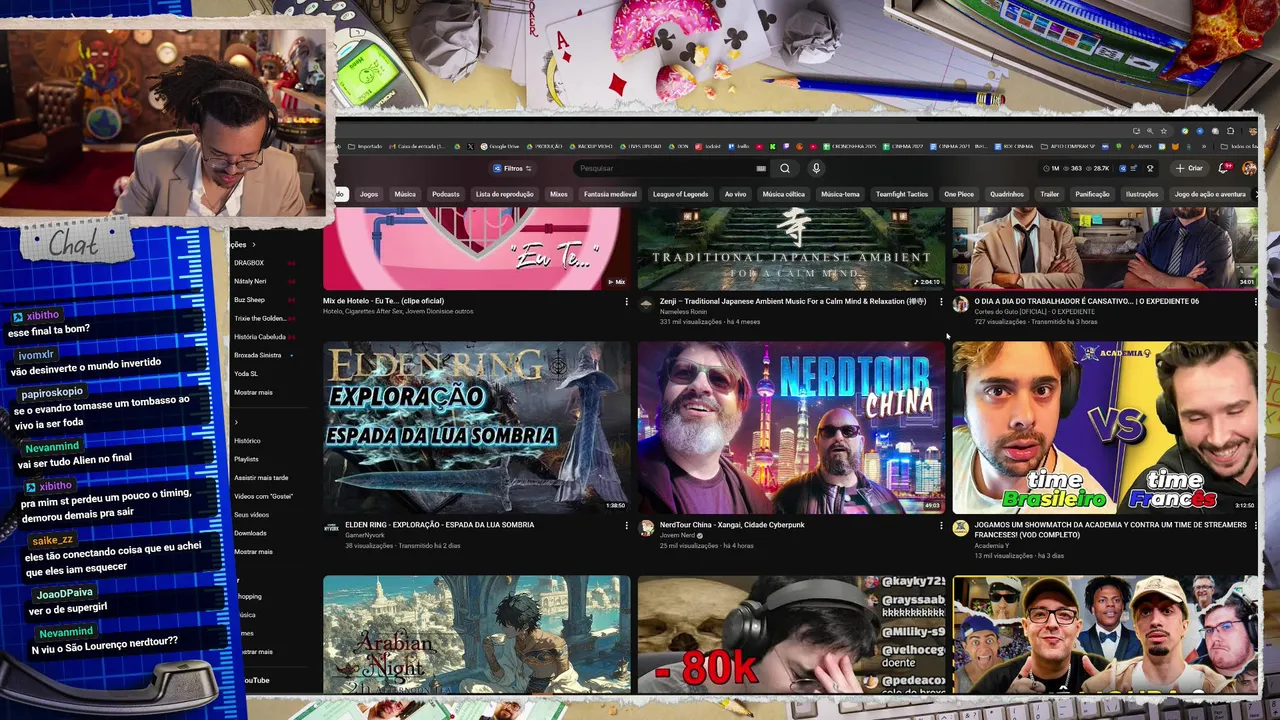Expand the 'Você' section chevron above Histórico
This screenshot has width=1280, height=720.
[236, 422]
